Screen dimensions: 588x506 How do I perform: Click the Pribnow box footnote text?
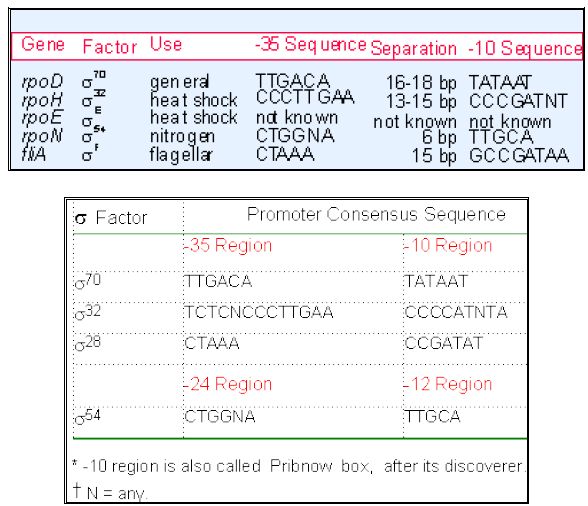click(x=299, y=467)
